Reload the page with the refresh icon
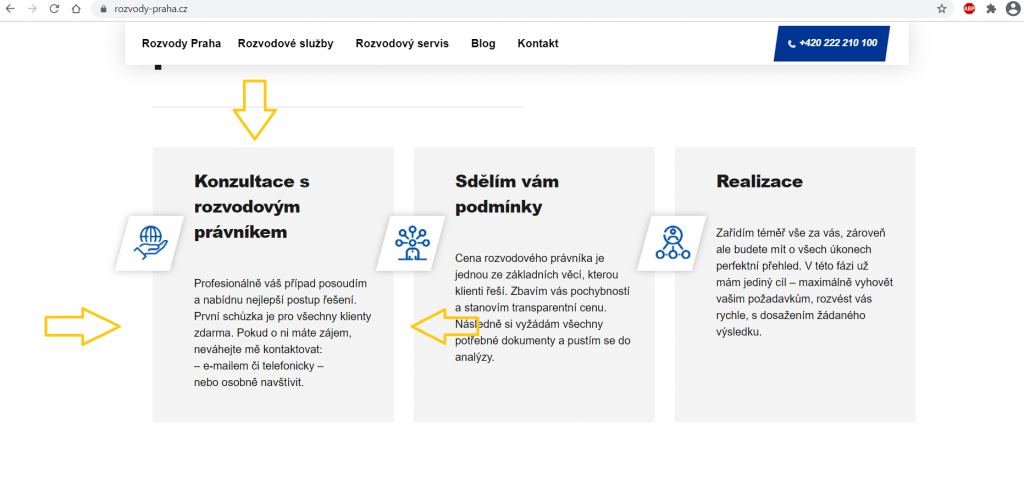The width and height of the screenshot is (1024, 497). (x=53, y=8)
